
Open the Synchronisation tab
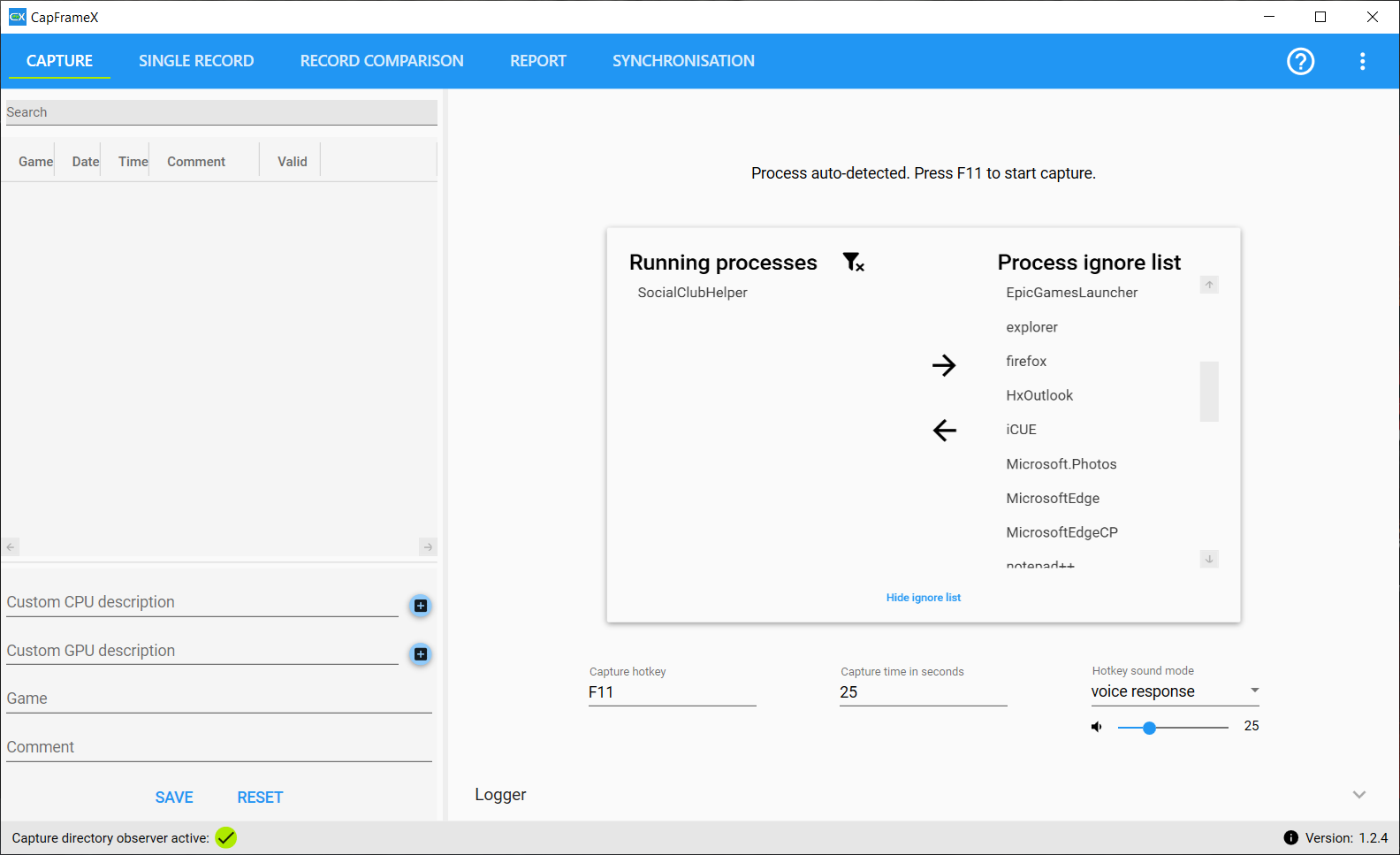click(683, 61)
